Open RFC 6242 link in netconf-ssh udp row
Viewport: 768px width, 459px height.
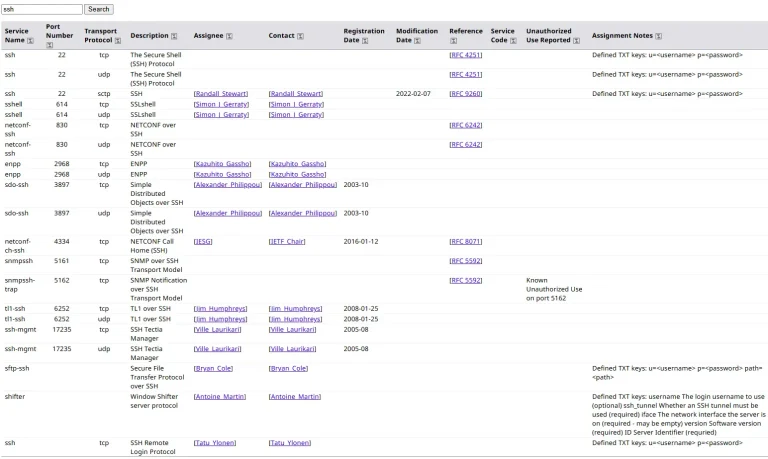coord(466,145)
